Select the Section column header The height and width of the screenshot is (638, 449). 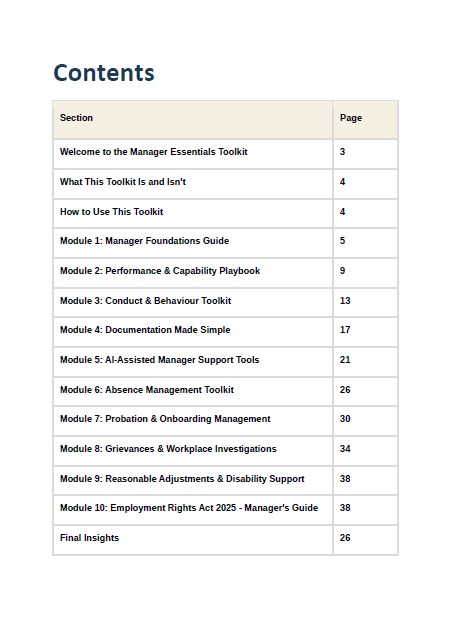click(76, 118)
